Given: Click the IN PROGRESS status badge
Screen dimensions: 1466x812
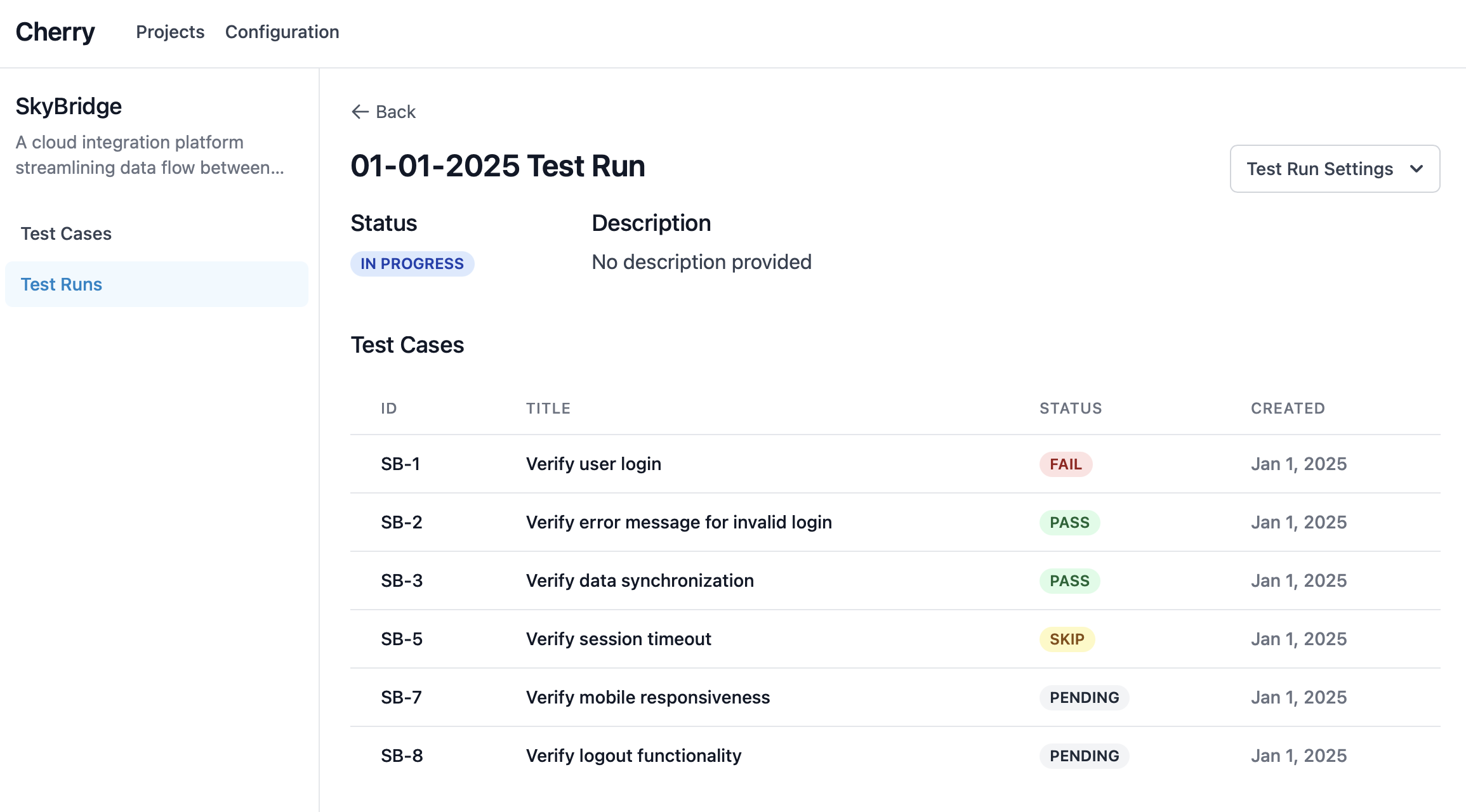Looking at the screenshot, I should coord(411,264).
